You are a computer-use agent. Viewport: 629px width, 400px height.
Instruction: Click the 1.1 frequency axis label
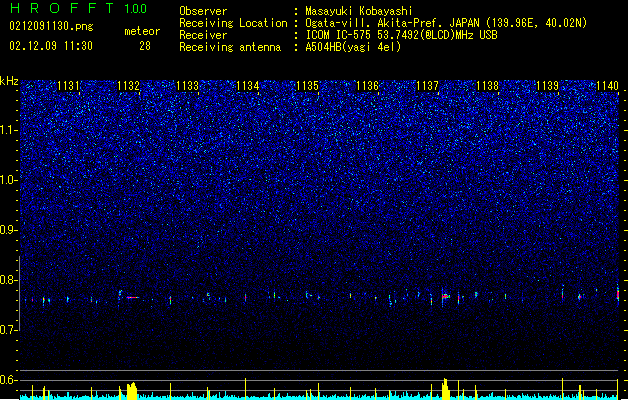tap(9, 130)
